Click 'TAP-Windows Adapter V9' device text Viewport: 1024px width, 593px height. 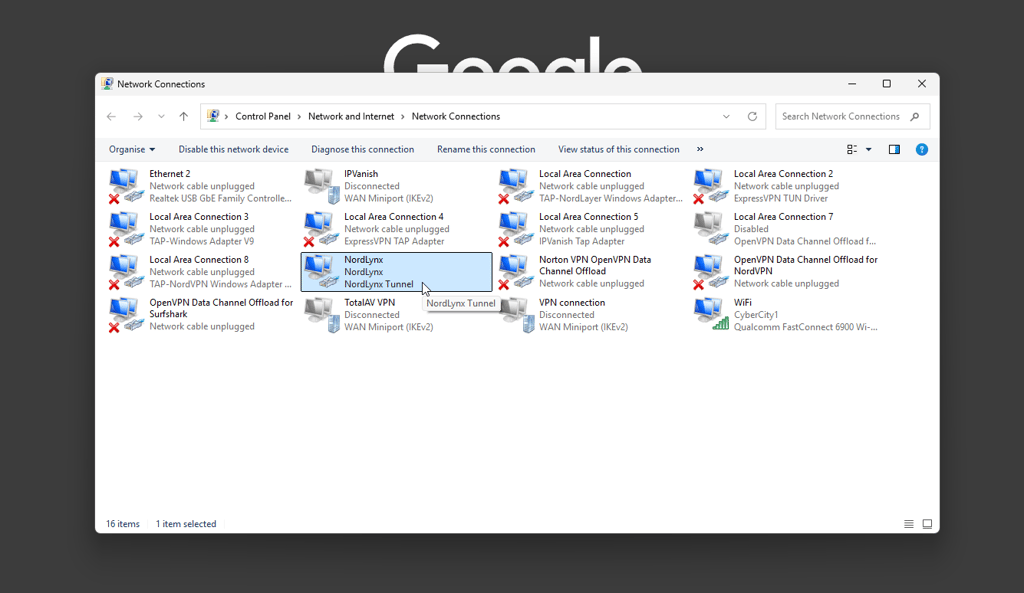pyautogui.click(x=202, y=242)
